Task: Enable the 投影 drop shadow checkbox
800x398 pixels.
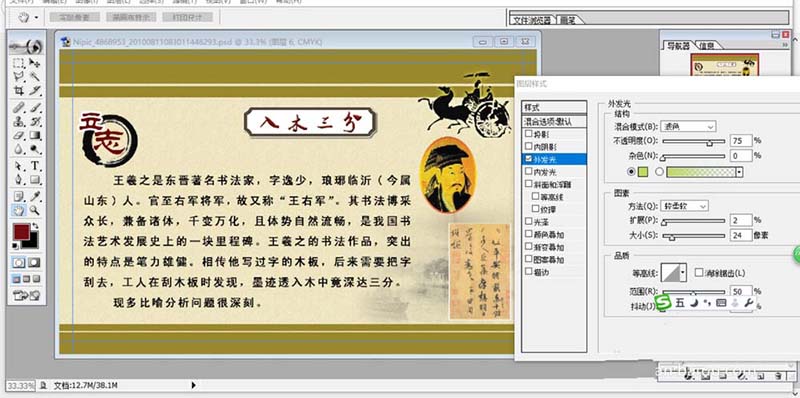Action: (529, 134)
